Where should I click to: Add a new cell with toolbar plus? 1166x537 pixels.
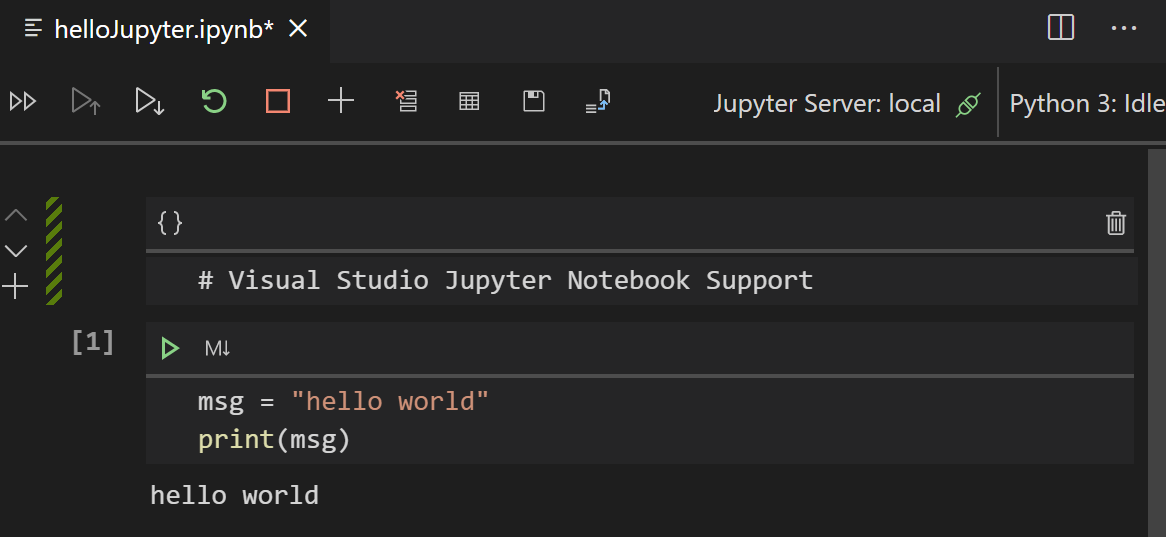pos(341,100)
